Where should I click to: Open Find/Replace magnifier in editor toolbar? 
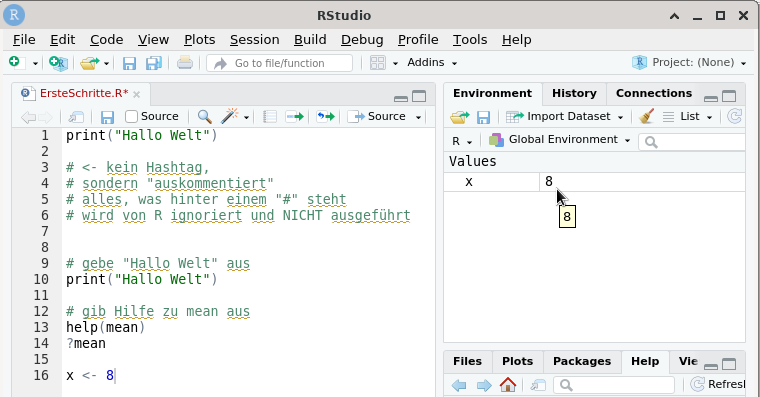pyautogui.click(x=205, y=116)
